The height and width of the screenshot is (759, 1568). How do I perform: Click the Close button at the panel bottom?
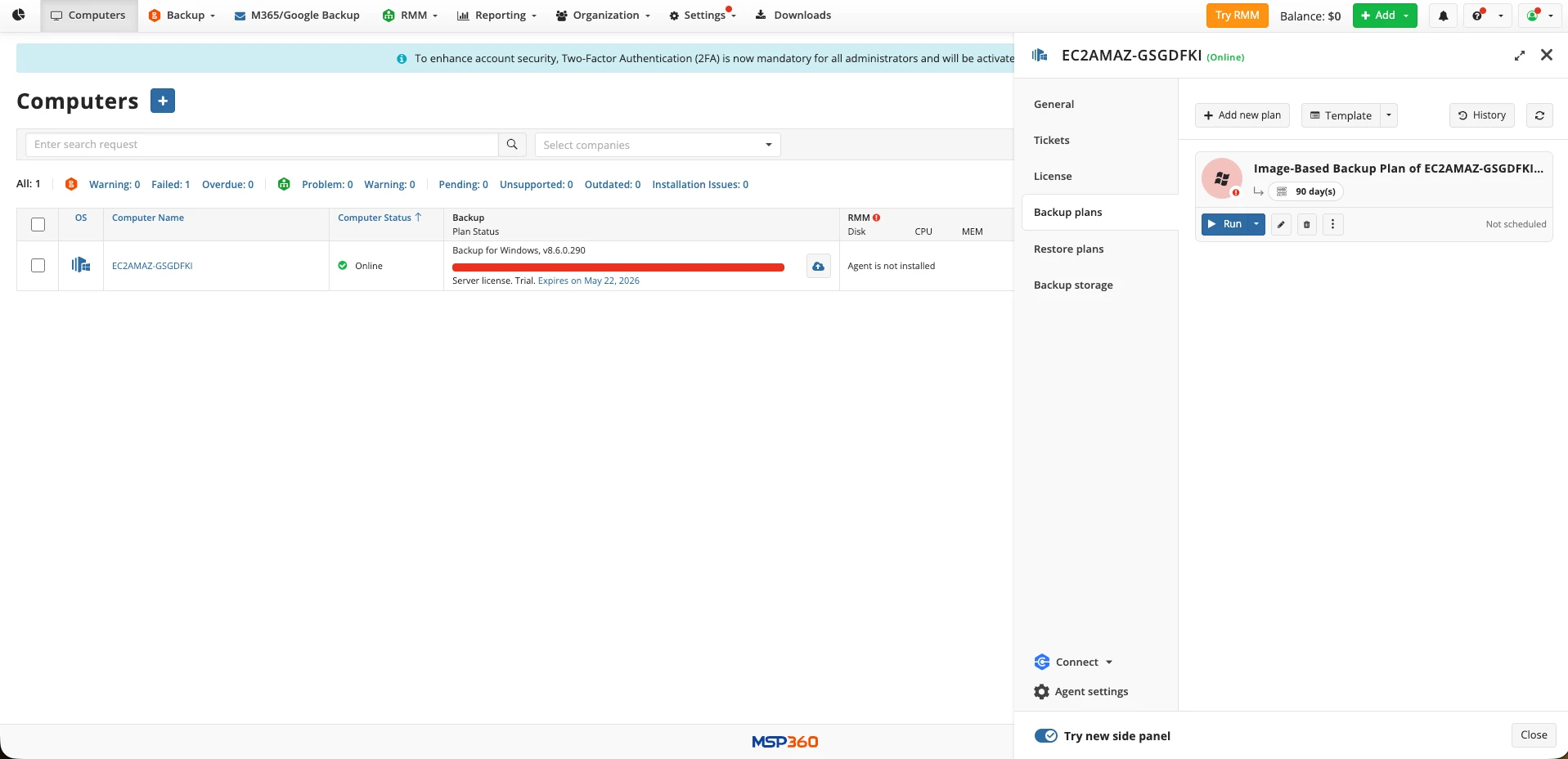coord(1534,735)
